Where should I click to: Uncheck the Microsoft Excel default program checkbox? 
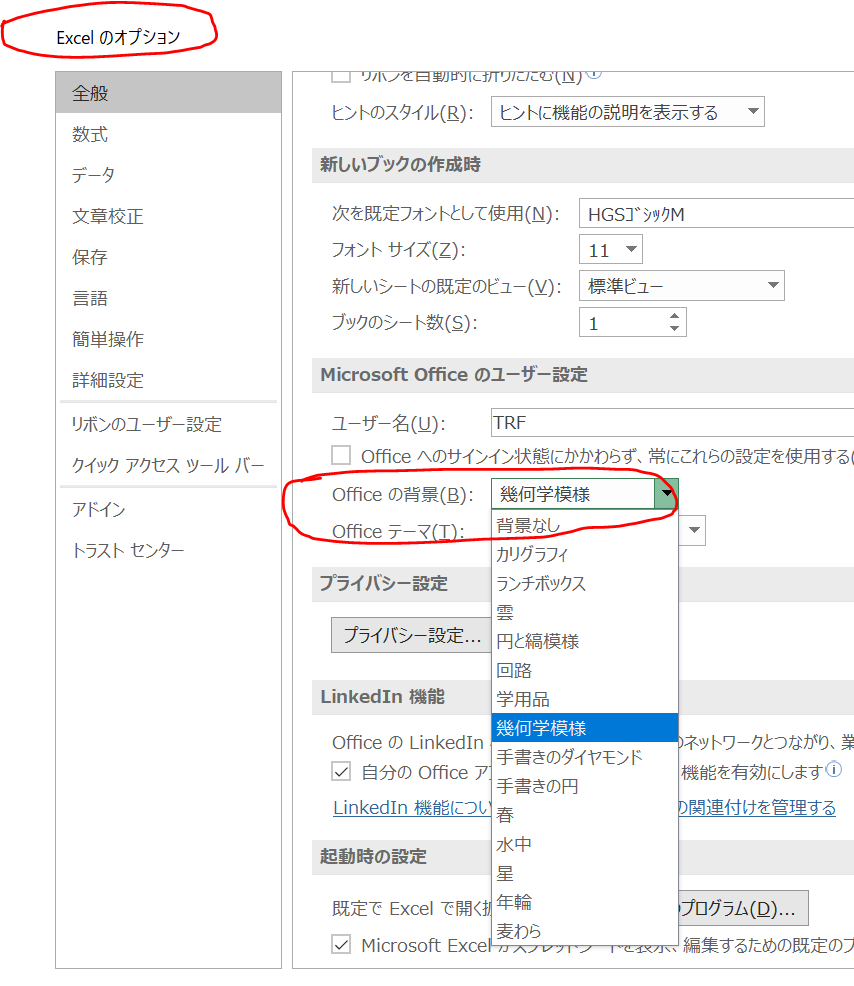tap(341, 944)
